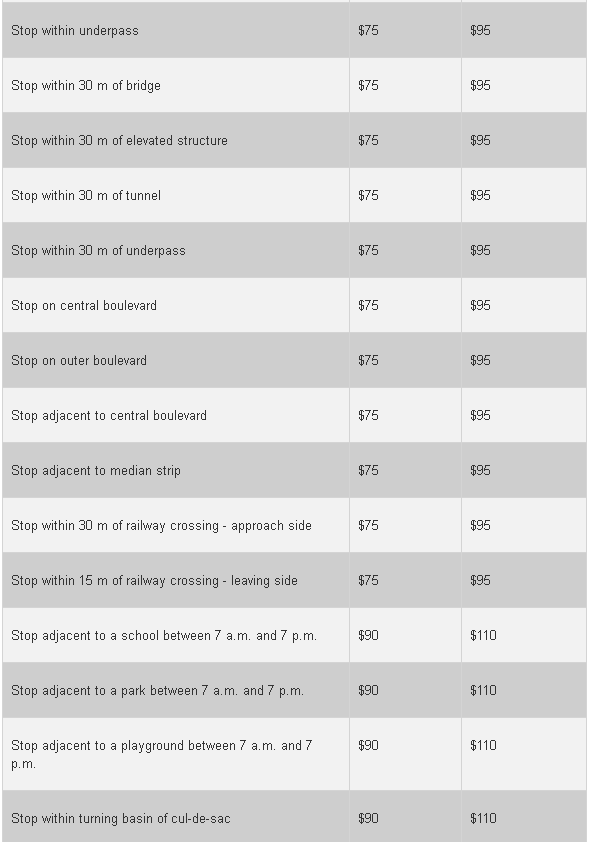Click 'Stop adjacent to a park' row text

pos(157,691)
